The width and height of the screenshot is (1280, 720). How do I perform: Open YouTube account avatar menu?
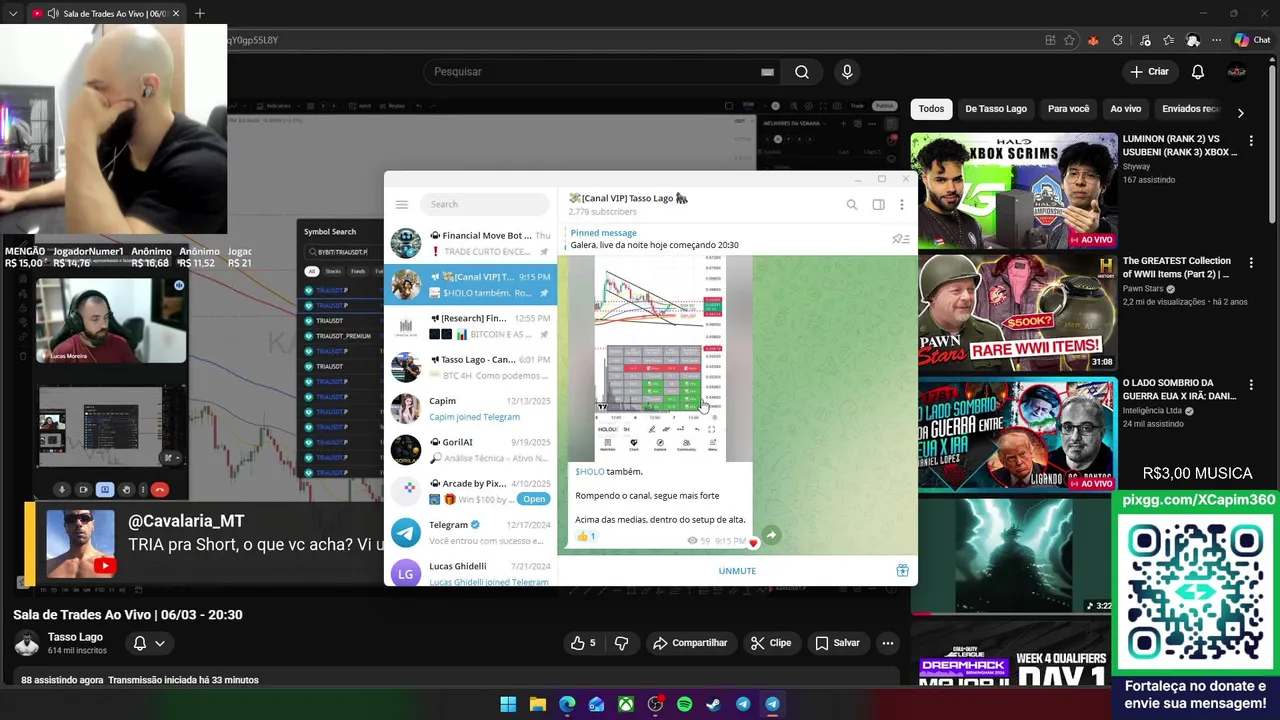1237,72
